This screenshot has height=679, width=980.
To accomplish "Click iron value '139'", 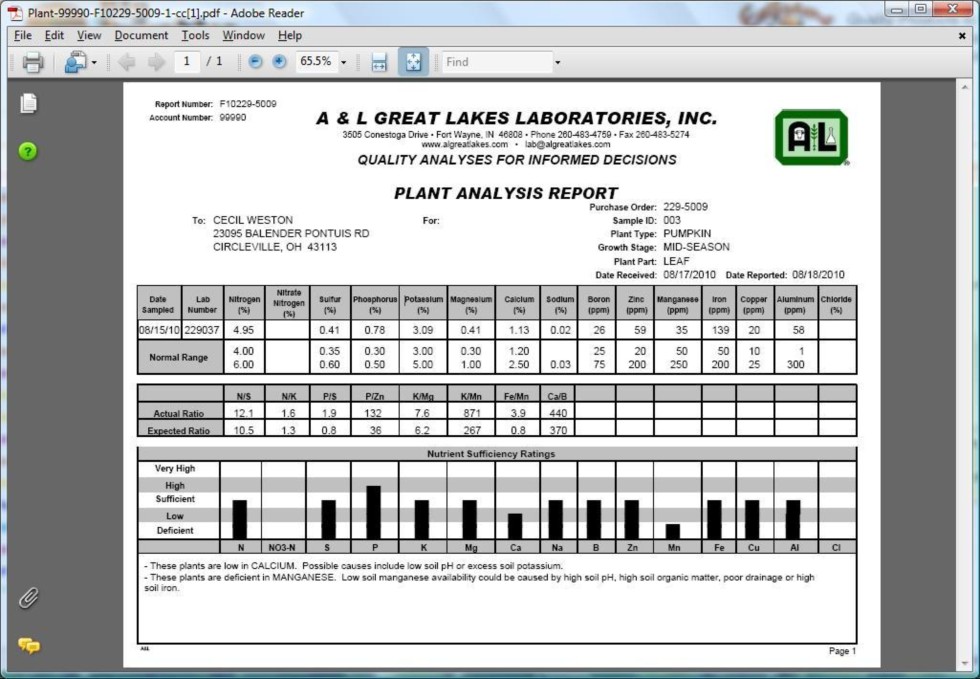I will click(720, 330).
